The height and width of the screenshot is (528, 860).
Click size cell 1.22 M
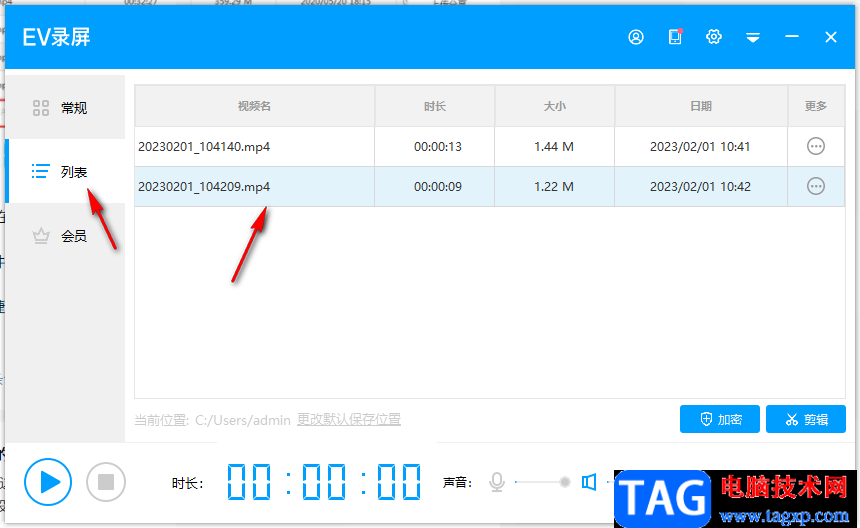click(554, 187)
